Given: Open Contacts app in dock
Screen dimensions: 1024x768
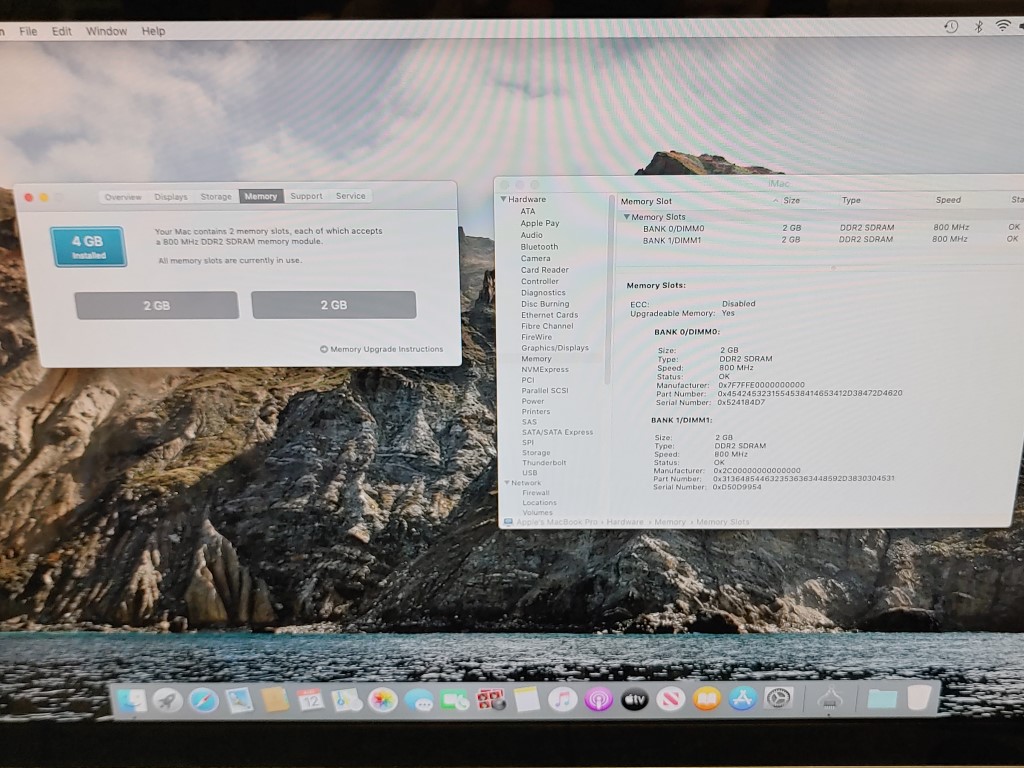Looking at the screenshot, I should [x=275, y=700].
